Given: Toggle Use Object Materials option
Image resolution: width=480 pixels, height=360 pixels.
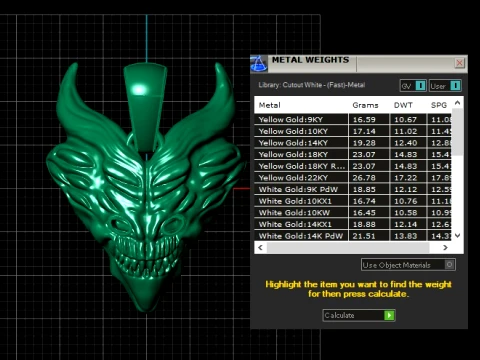Looking at the screenshot, I should [x=449, y=265].
